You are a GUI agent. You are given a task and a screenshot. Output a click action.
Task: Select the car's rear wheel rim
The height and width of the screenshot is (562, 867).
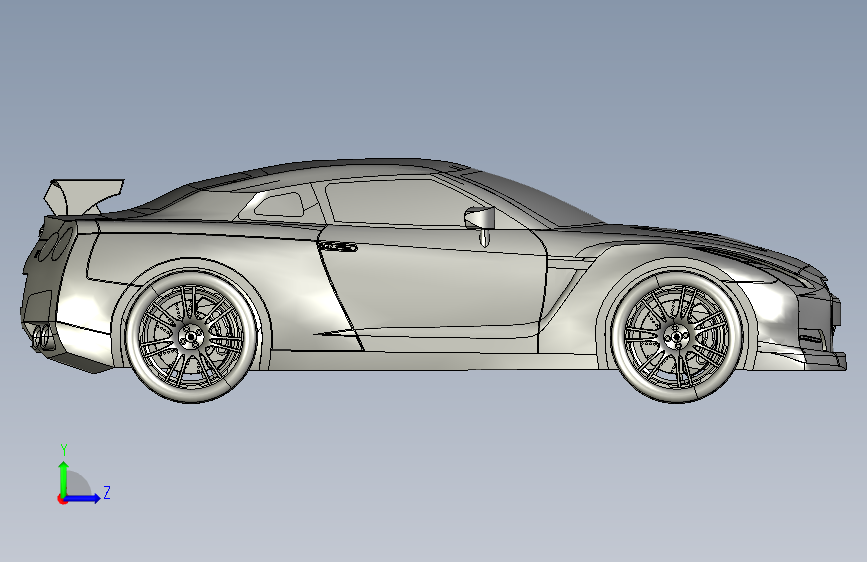point(191,336)
